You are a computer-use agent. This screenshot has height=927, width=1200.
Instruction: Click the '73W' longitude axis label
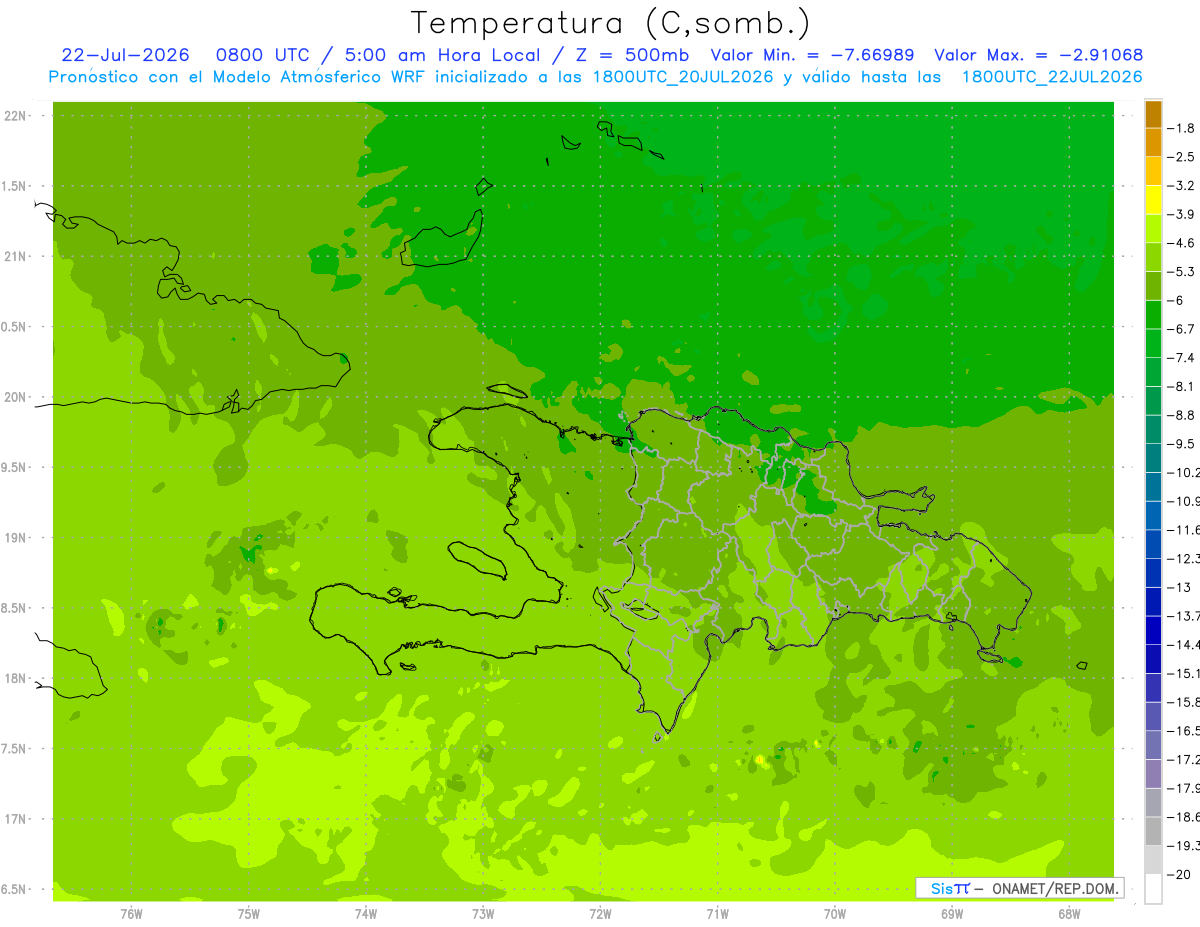coord(483,913)
